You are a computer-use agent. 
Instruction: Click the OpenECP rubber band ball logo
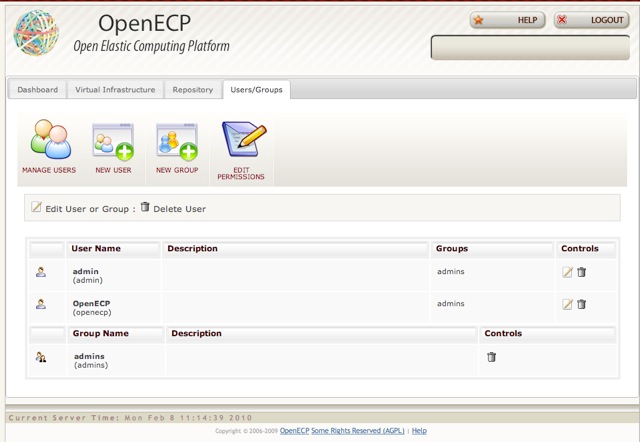coord(36,33)
